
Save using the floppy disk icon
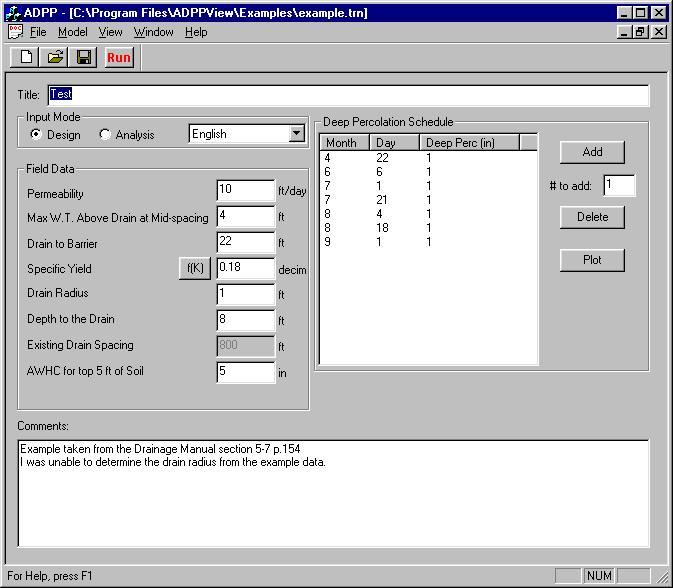(x=84, y=57)
